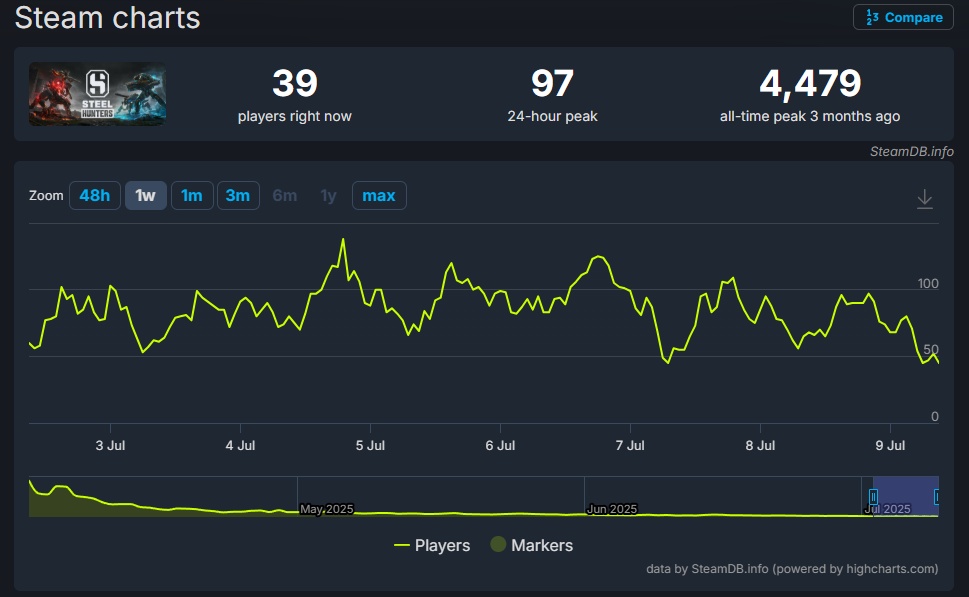Viewport: 969px width, 597px height.
Task: Toggle the Players series legend label
Action: 442,545
